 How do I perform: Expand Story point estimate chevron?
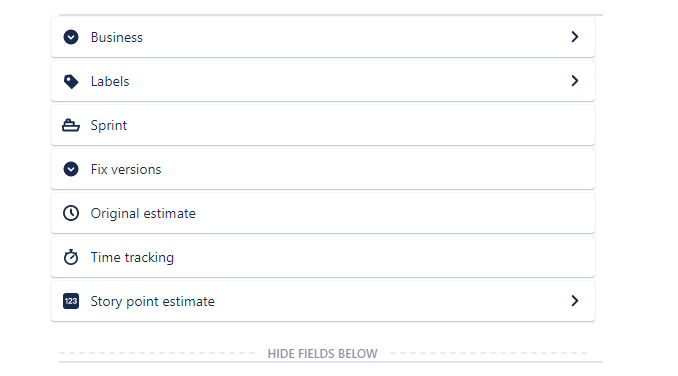coord(575,301)
